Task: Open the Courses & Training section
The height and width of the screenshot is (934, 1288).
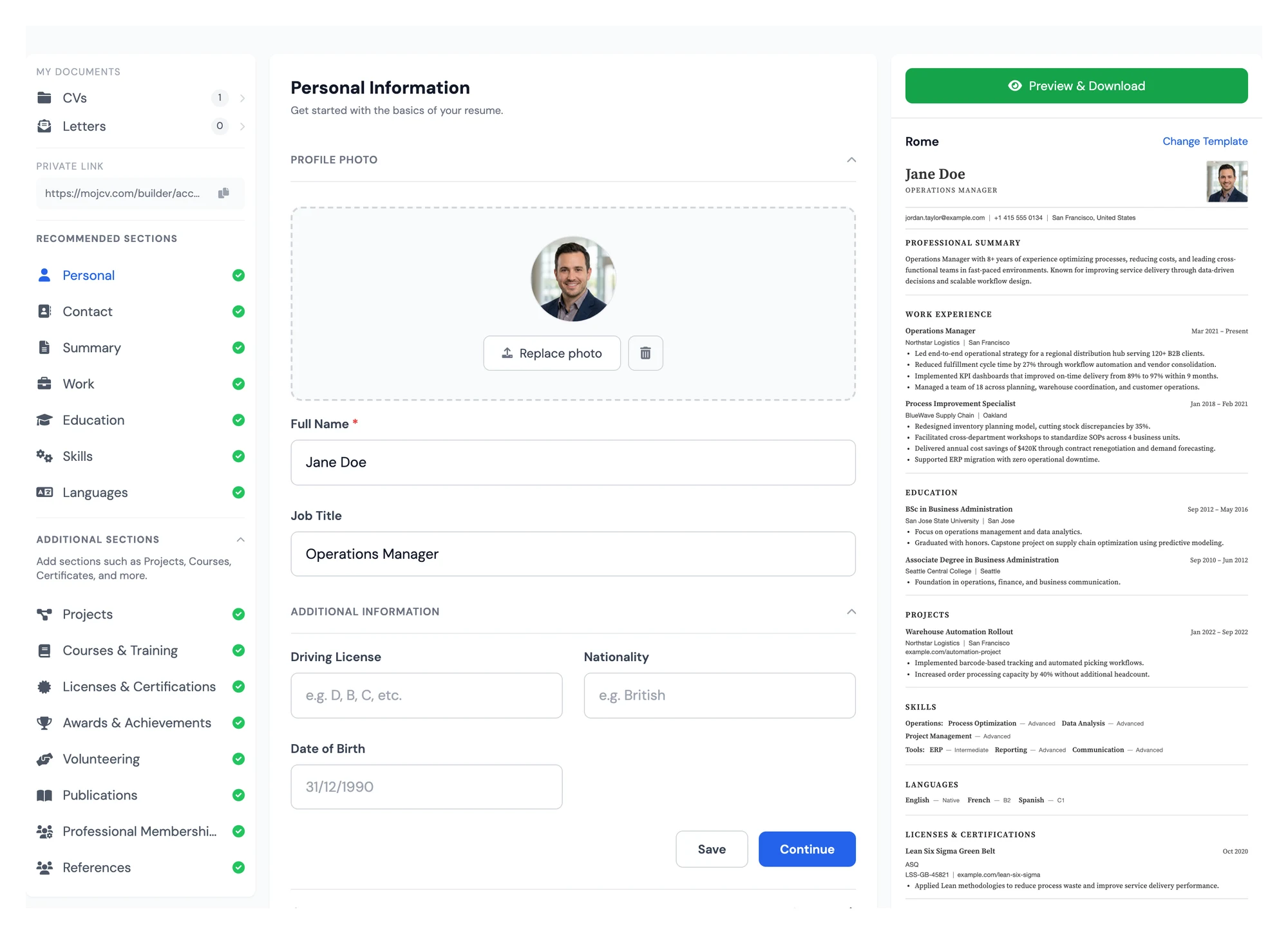Action: (140, 651)
